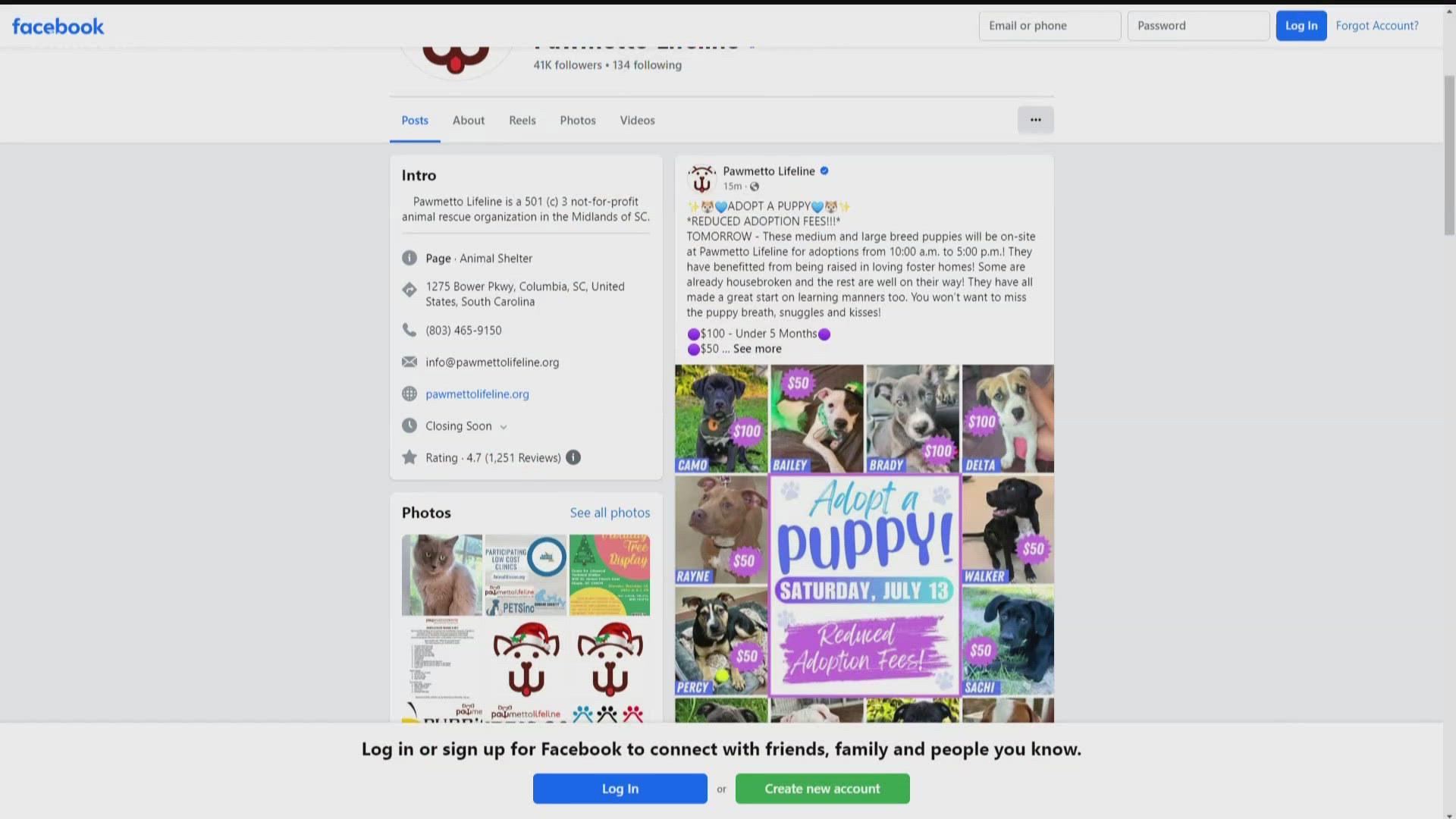Select the Photos tab

(x=577, y=120)
